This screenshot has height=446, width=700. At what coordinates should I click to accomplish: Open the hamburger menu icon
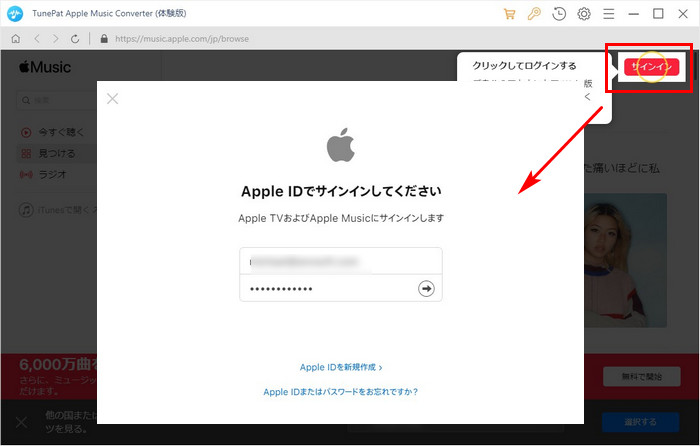[608, 14]
